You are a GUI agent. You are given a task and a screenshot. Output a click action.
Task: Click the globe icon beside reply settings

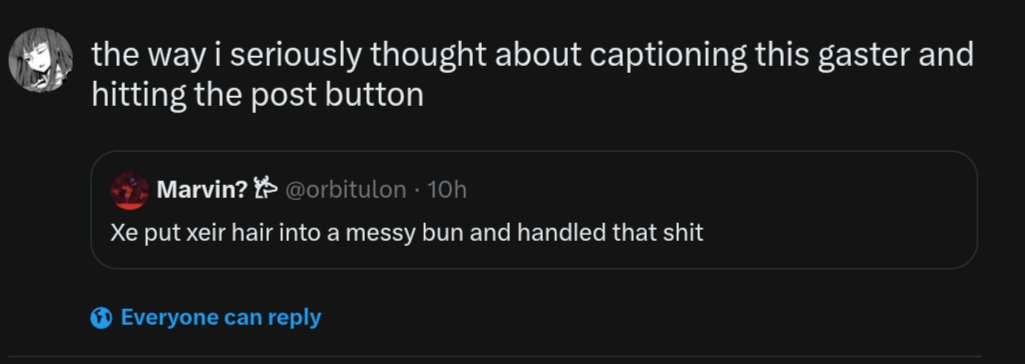click(x=101, y=318)
